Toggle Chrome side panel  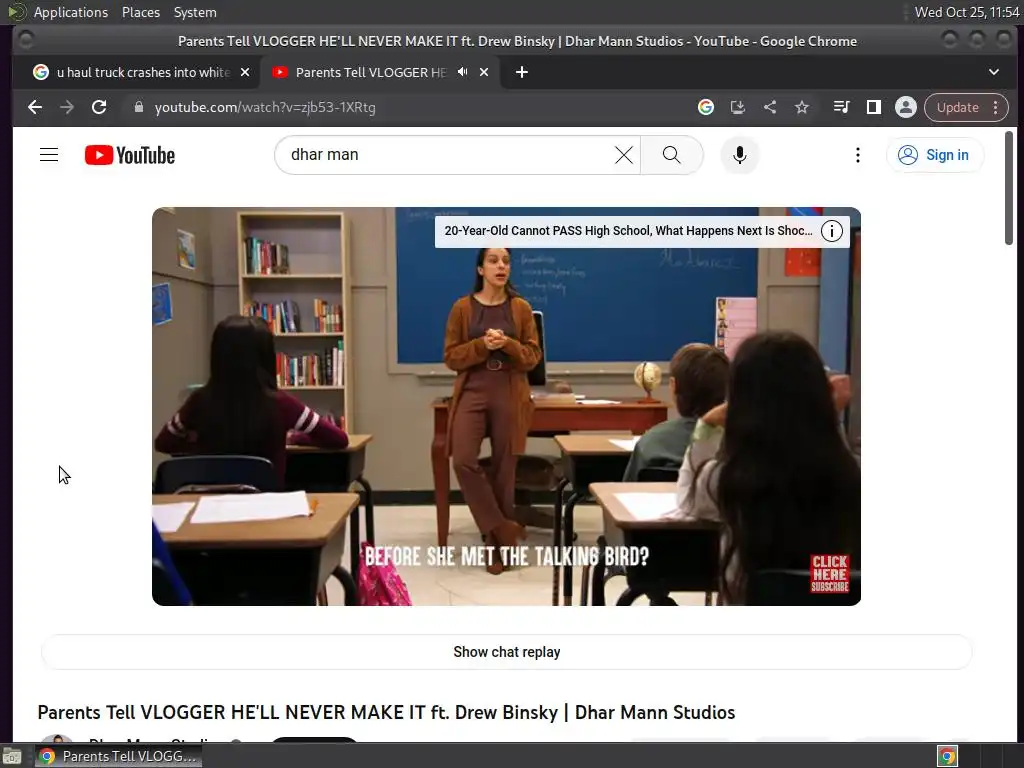[x=873, y=107]
